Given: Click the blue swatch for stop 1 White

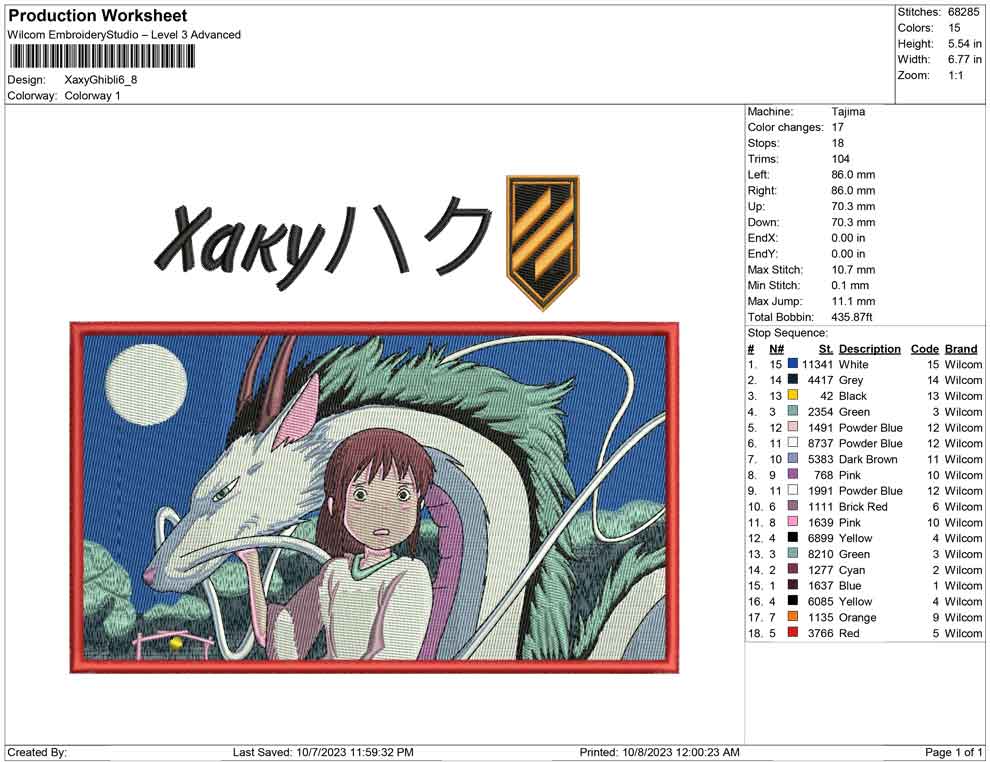Looking at the screenshot, I should pyautogui.click(x=793, y=364).
